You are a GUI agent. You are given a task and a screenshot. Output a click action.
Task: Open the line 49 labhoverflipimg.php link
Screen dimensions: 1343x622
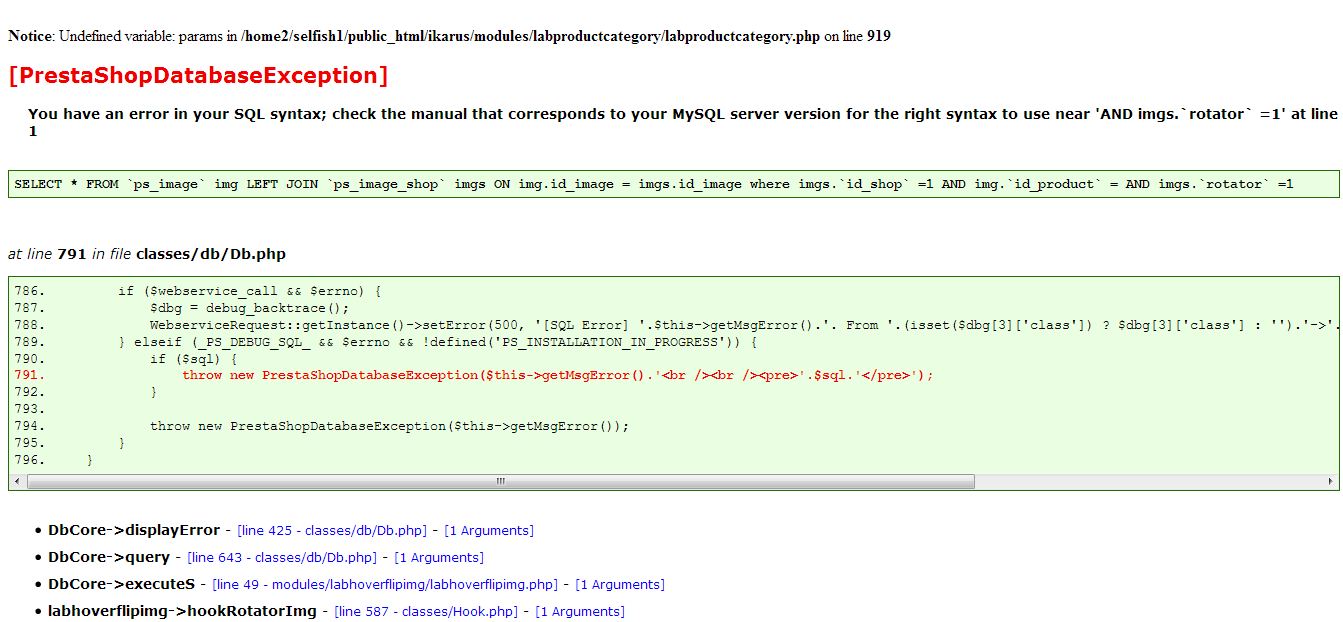386,585
